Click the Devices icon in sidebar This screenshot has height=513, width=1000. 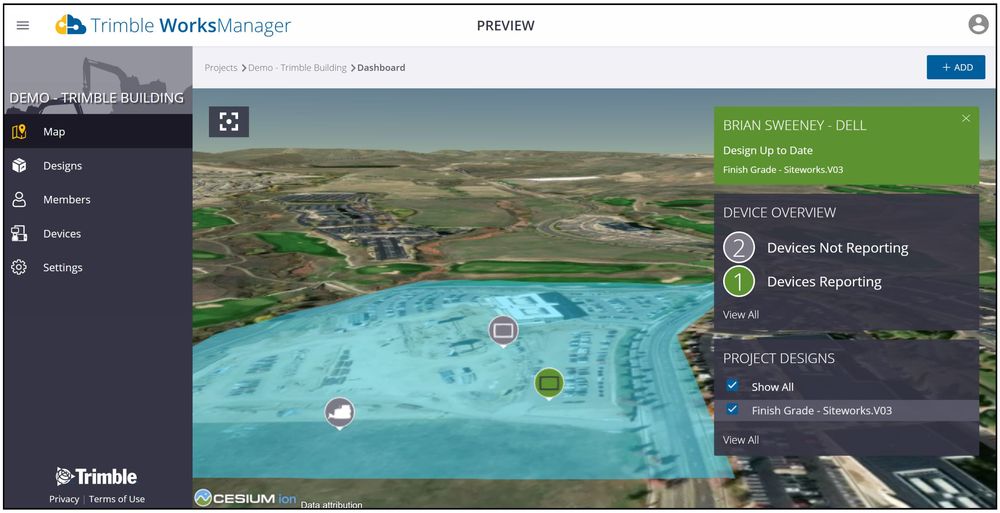19,234
